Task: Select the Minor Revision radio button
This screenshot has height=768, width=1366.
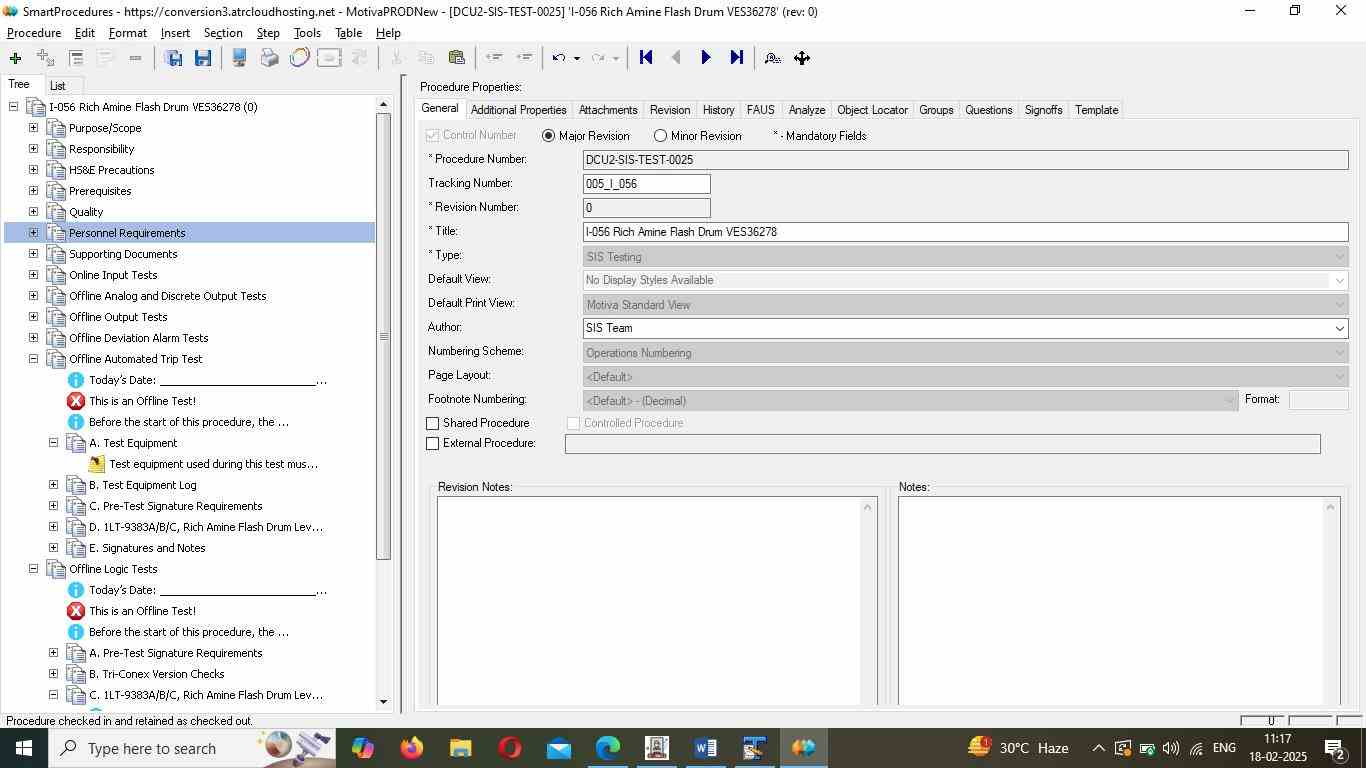Action: [x=660, y=136]
